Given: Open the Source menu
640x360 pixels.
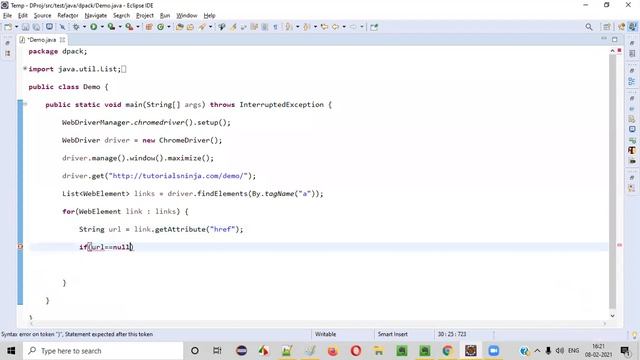Looking at the screenshot, I should pos(42,16).
